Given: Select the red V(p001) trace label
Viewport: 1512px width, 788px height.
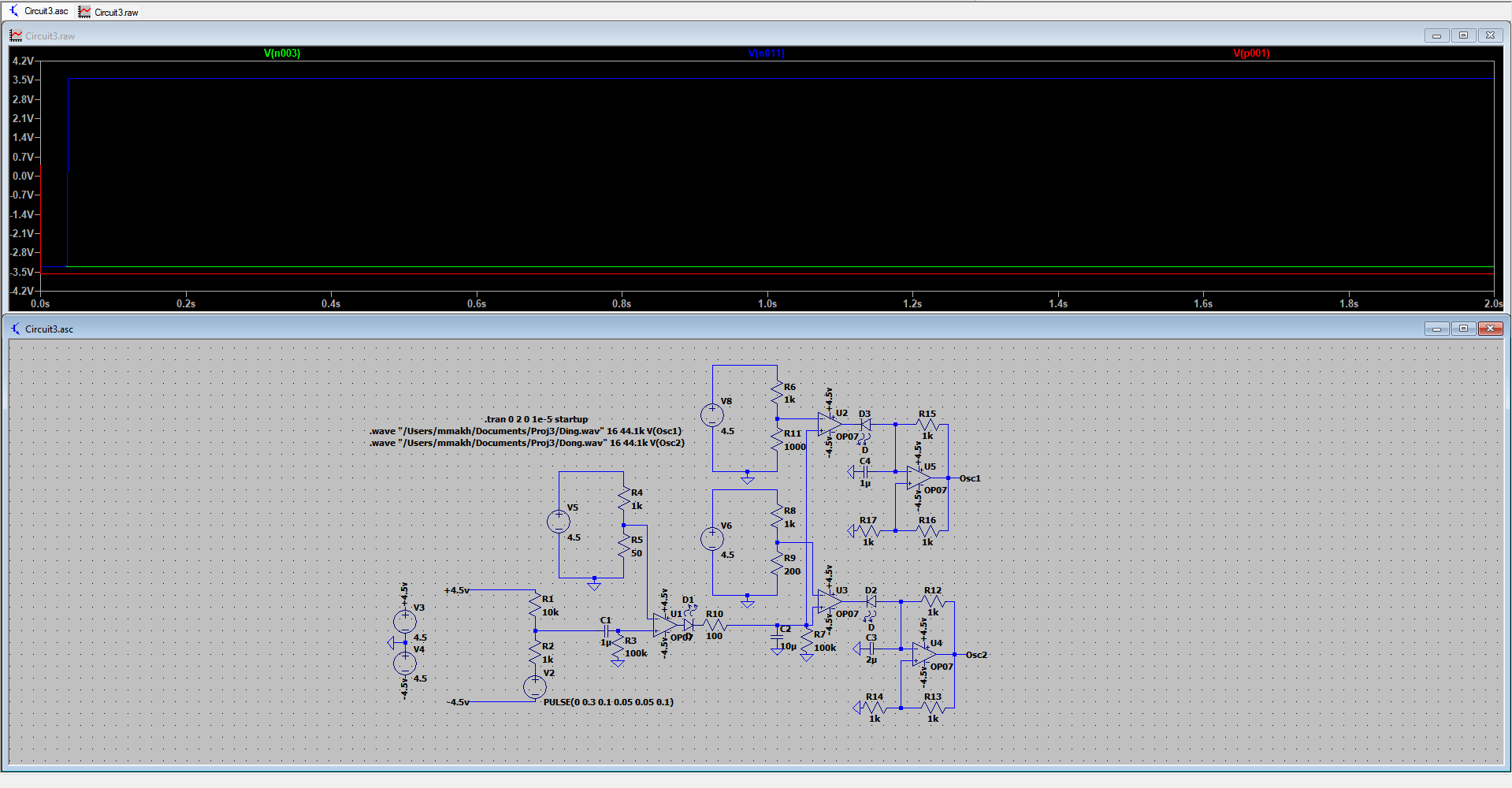Looking at the screenshot, I should tap(1250, 54).
